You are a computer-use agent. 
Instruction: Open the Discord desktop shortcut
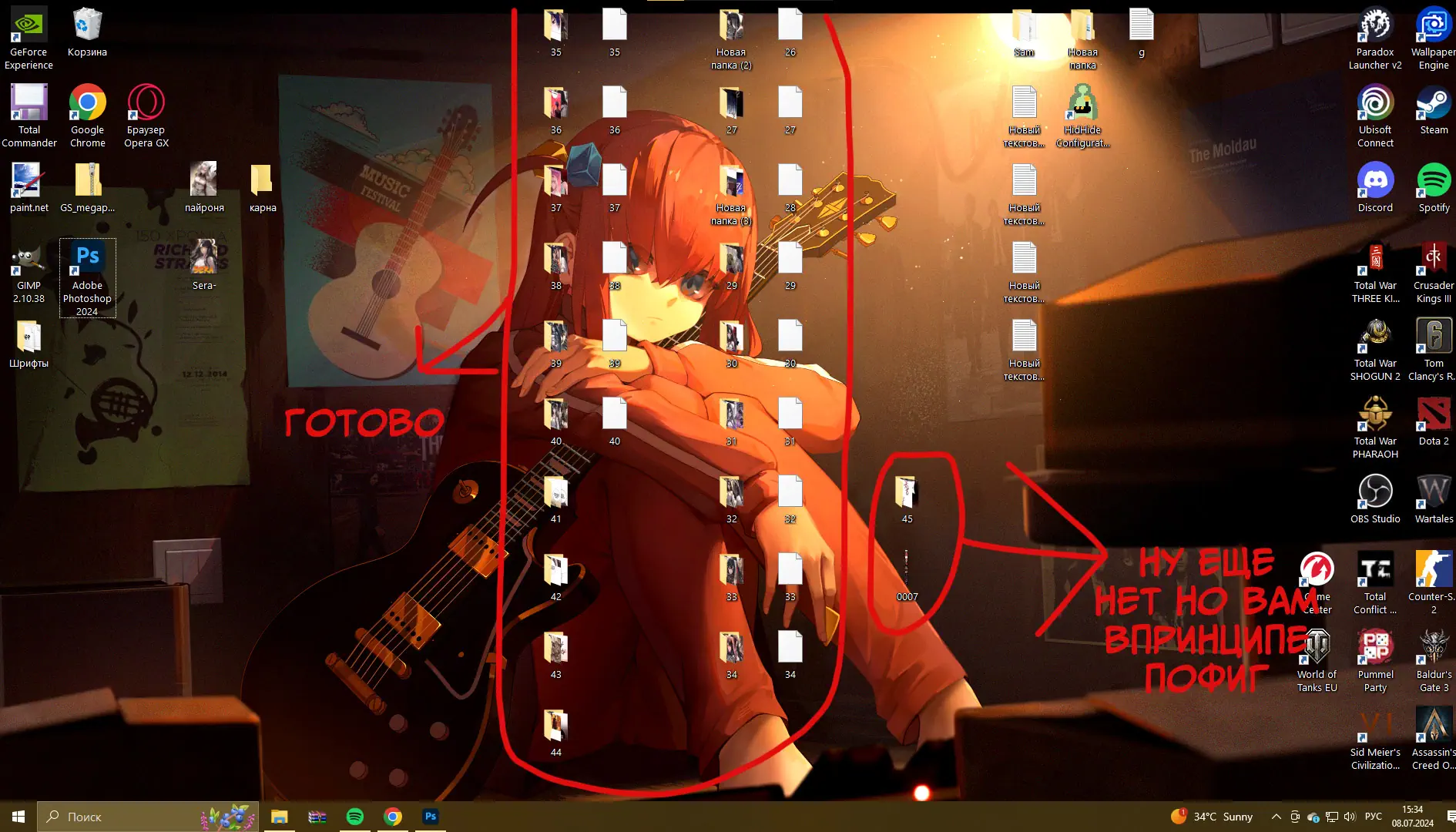[x=1375, y=183]
